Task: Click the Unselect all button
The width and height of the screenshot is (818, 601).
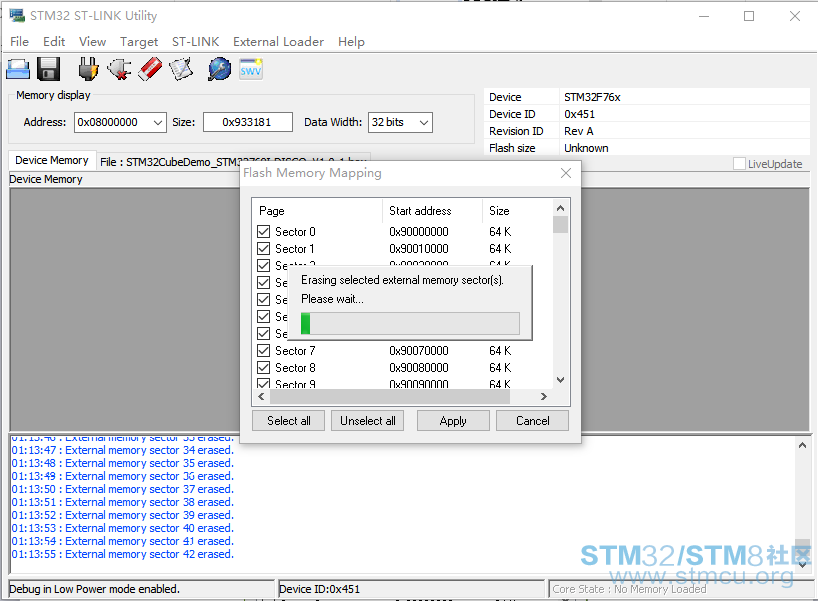Action: 368,420
